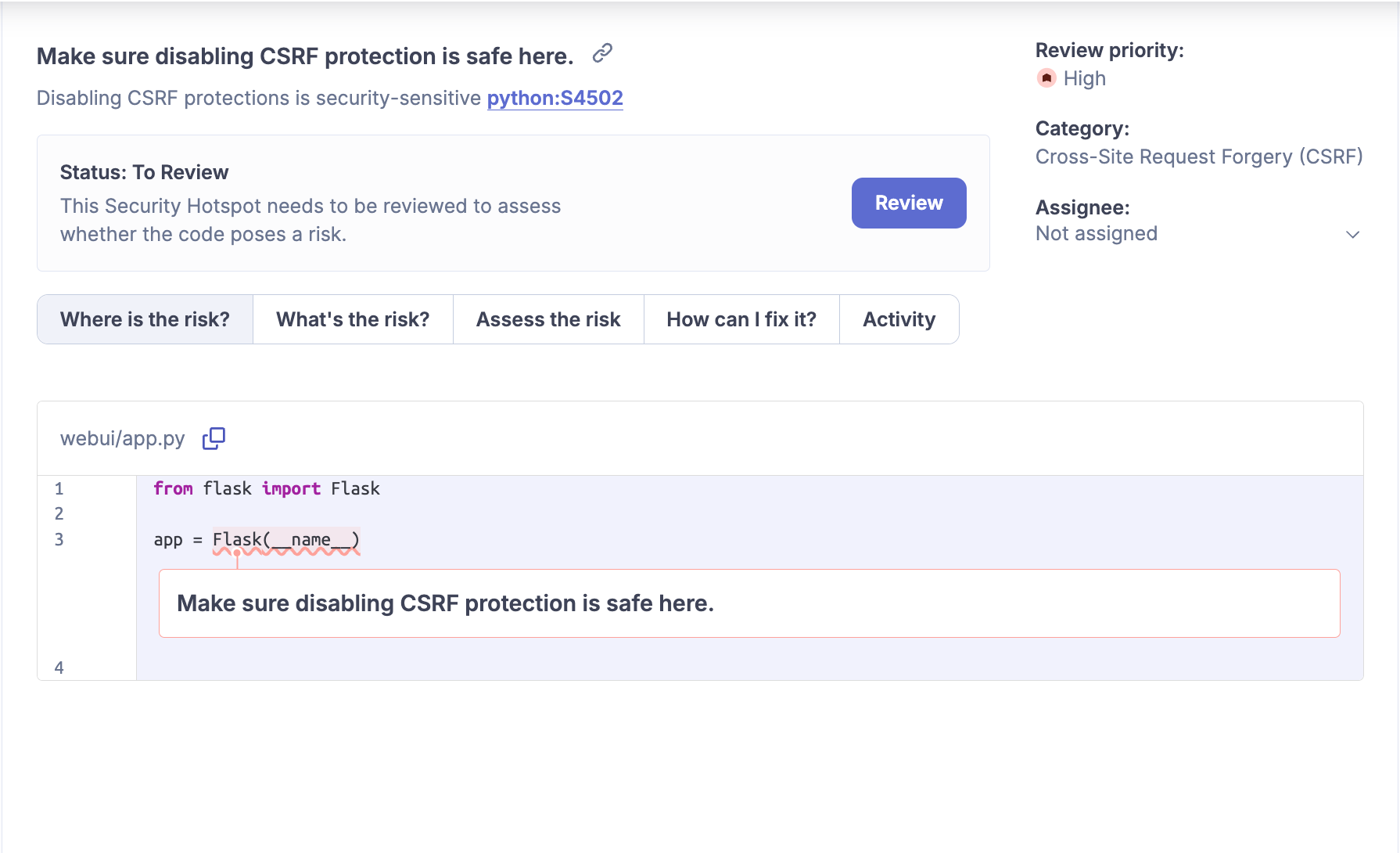Image resolution: width=1400 pixels, height=853 pixels.
Task: Go to How can I fix it? tab
Action: (741, 319)
